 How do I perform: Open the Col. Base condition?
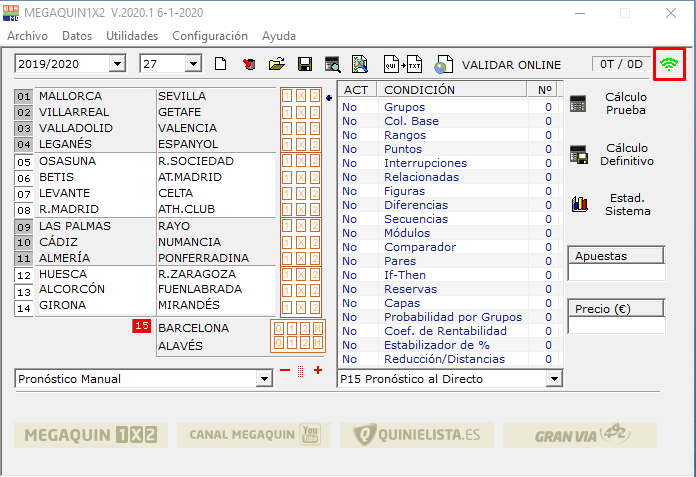411,121
